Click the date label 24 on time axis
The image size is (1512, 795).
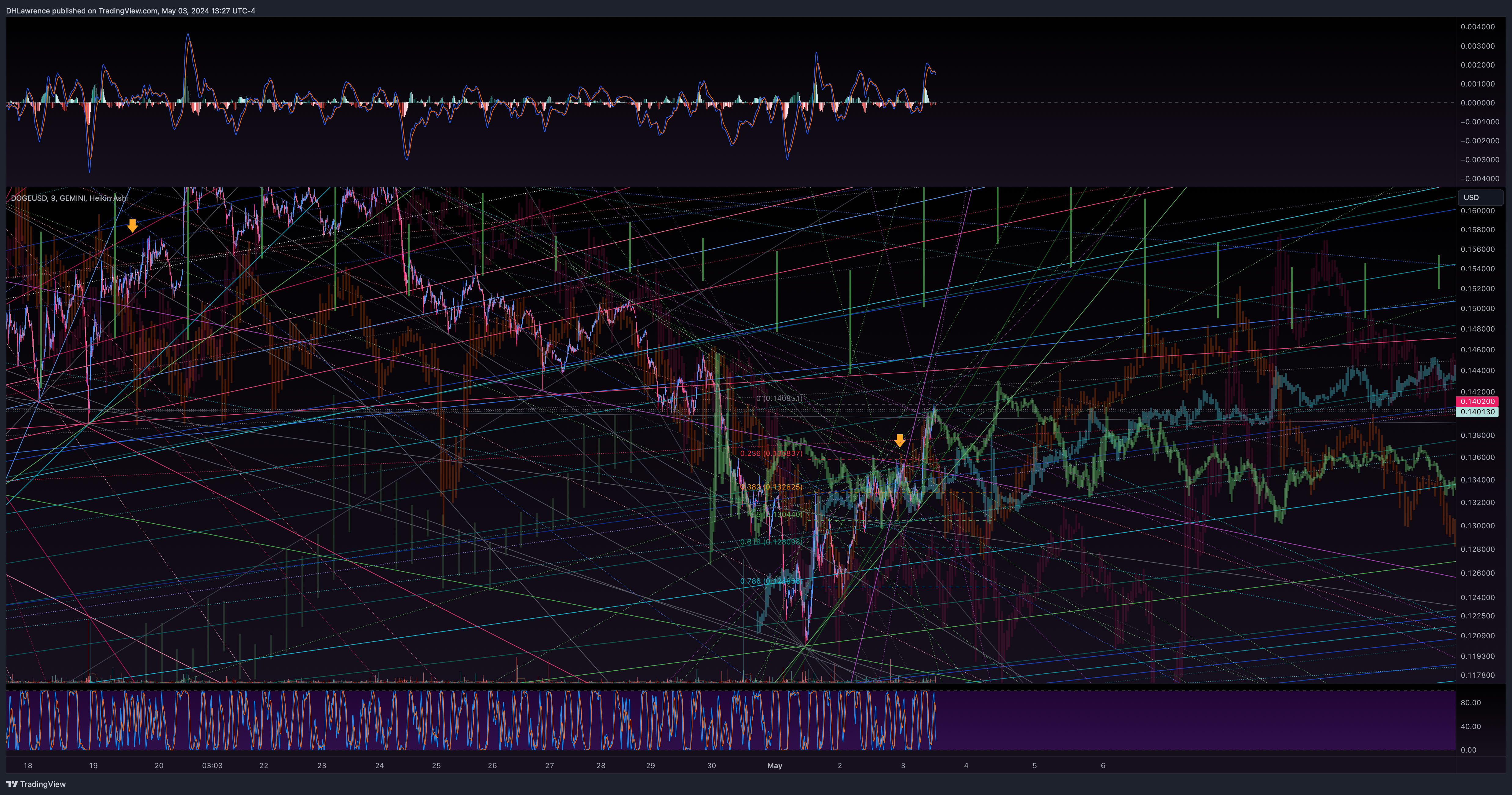380,766
